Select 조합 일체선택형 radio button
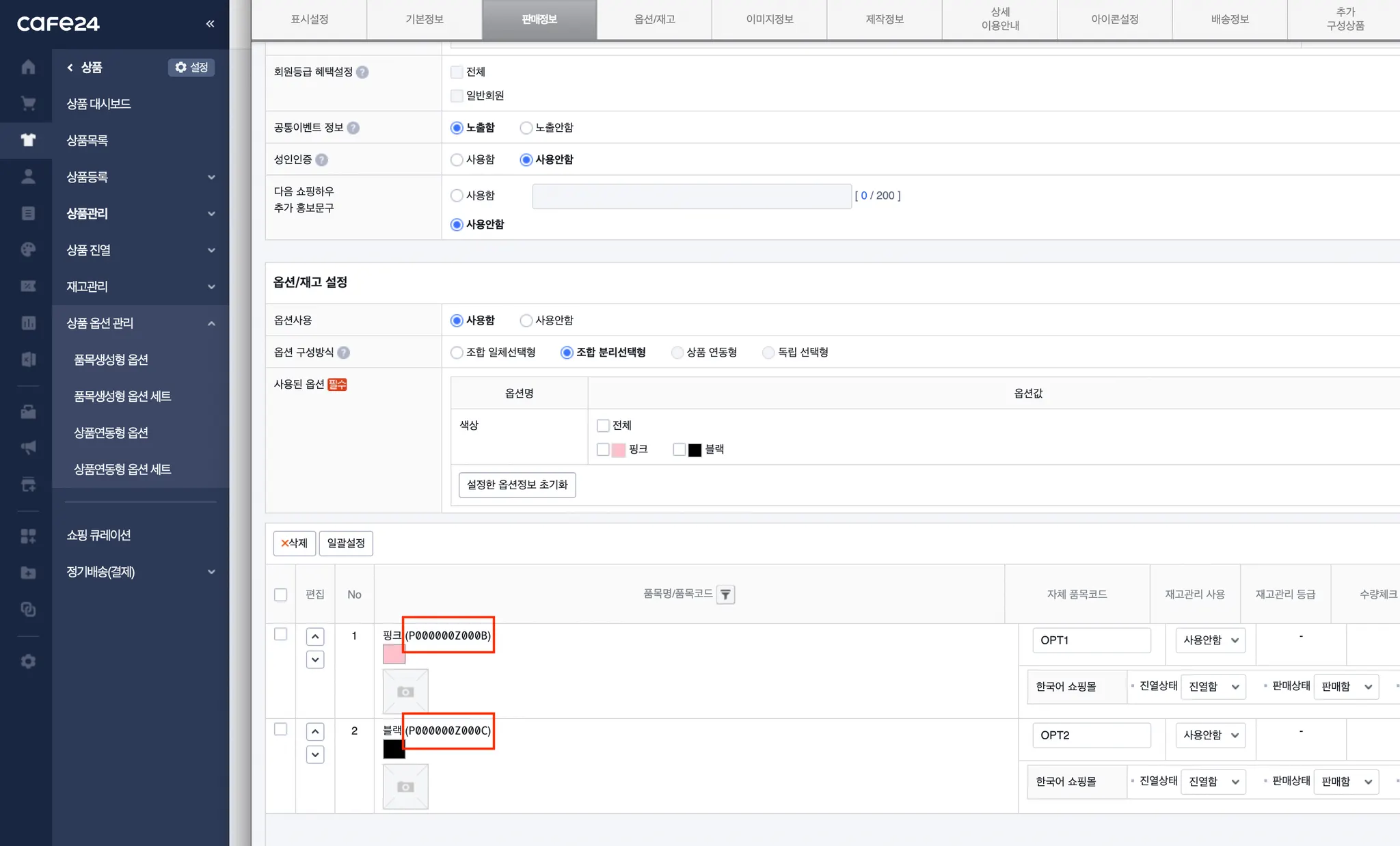The width and height of the screenshot is (1400, 846). click(x=457, y=353)
